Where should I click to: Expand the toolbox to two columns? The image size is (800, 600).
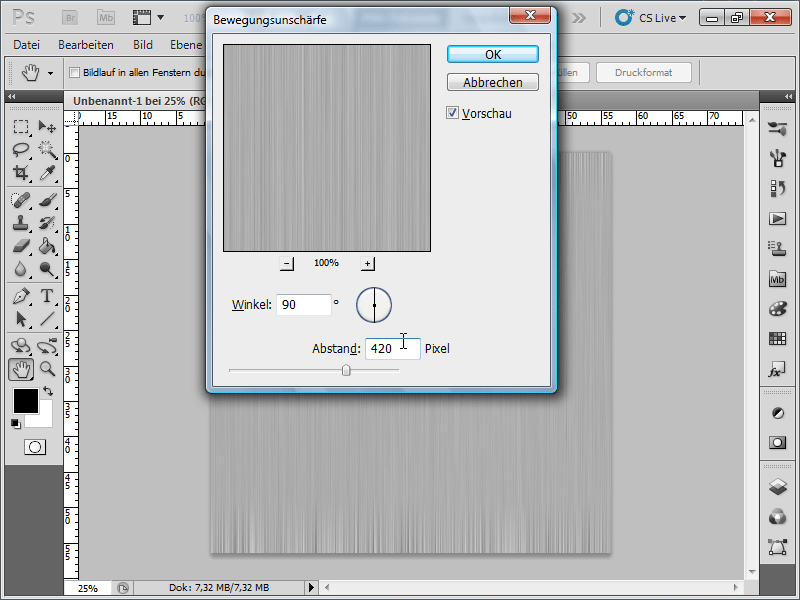coord(11,96)
